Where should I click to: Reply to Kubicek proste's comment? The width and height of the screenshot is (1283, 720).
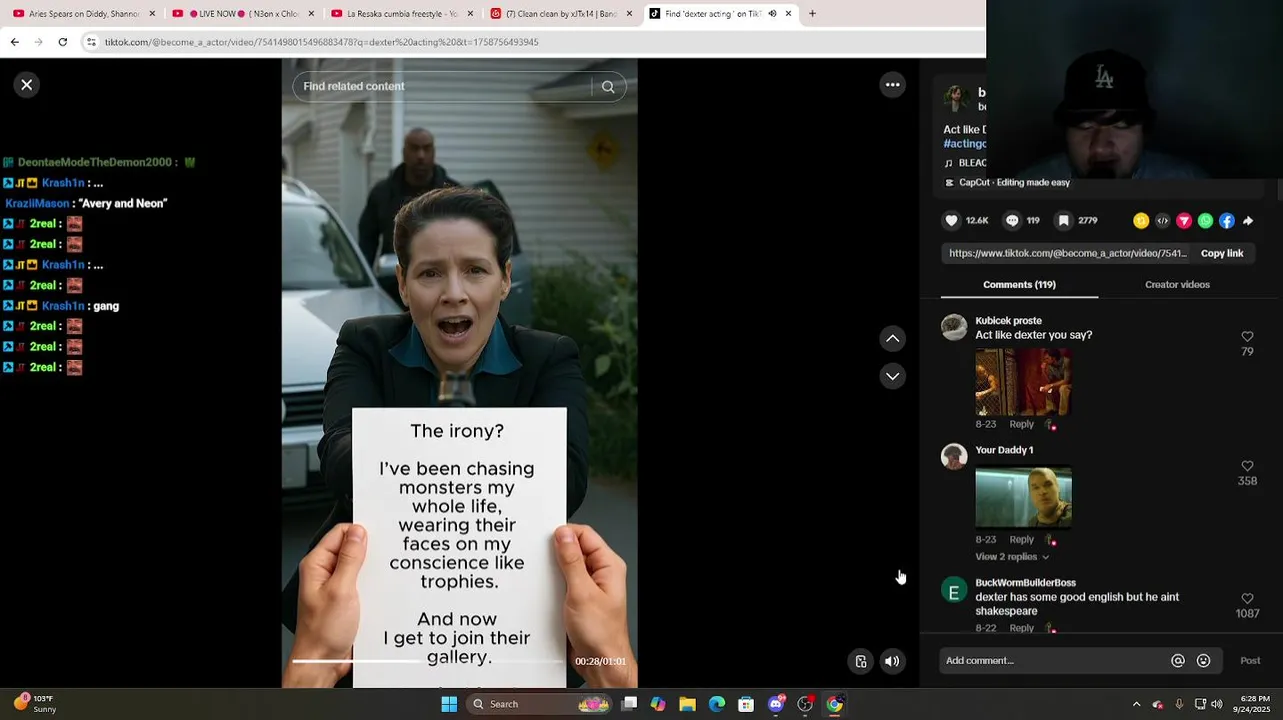coord(1021,424)
